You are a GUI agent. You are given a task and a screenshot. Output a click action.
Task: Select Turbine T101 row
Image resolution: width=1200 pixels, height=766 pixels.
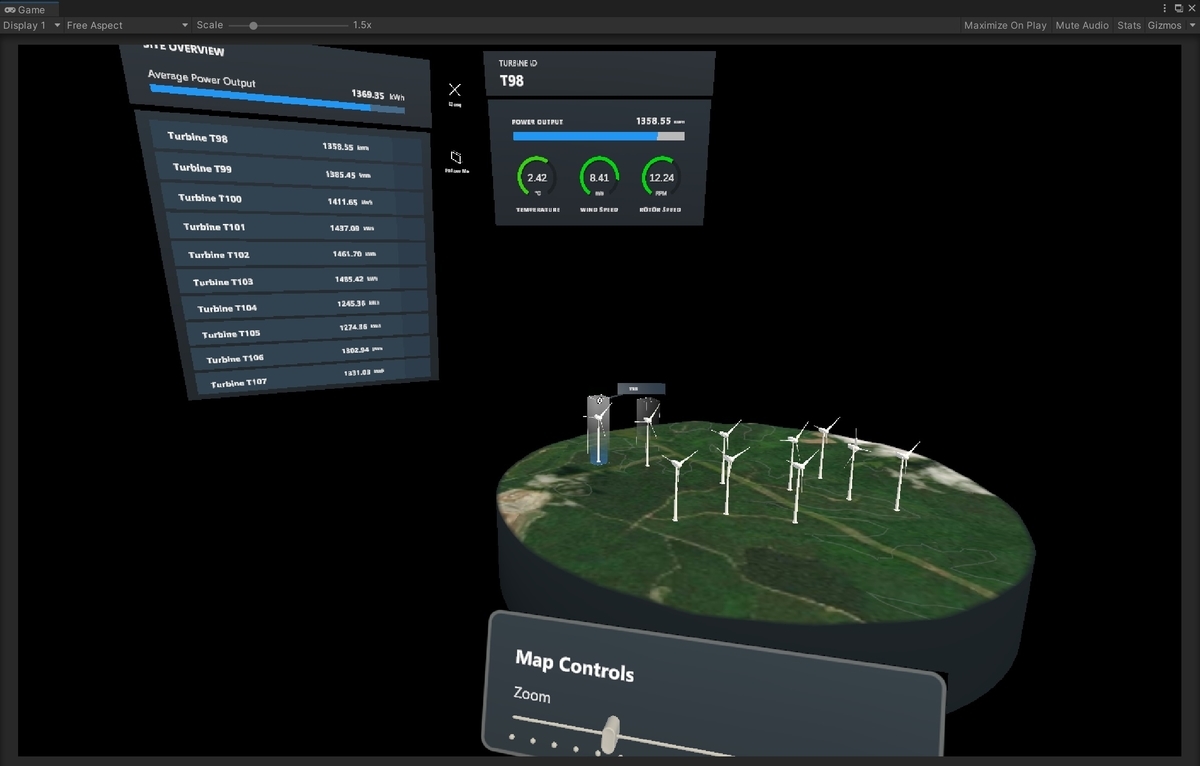point(297,227)
